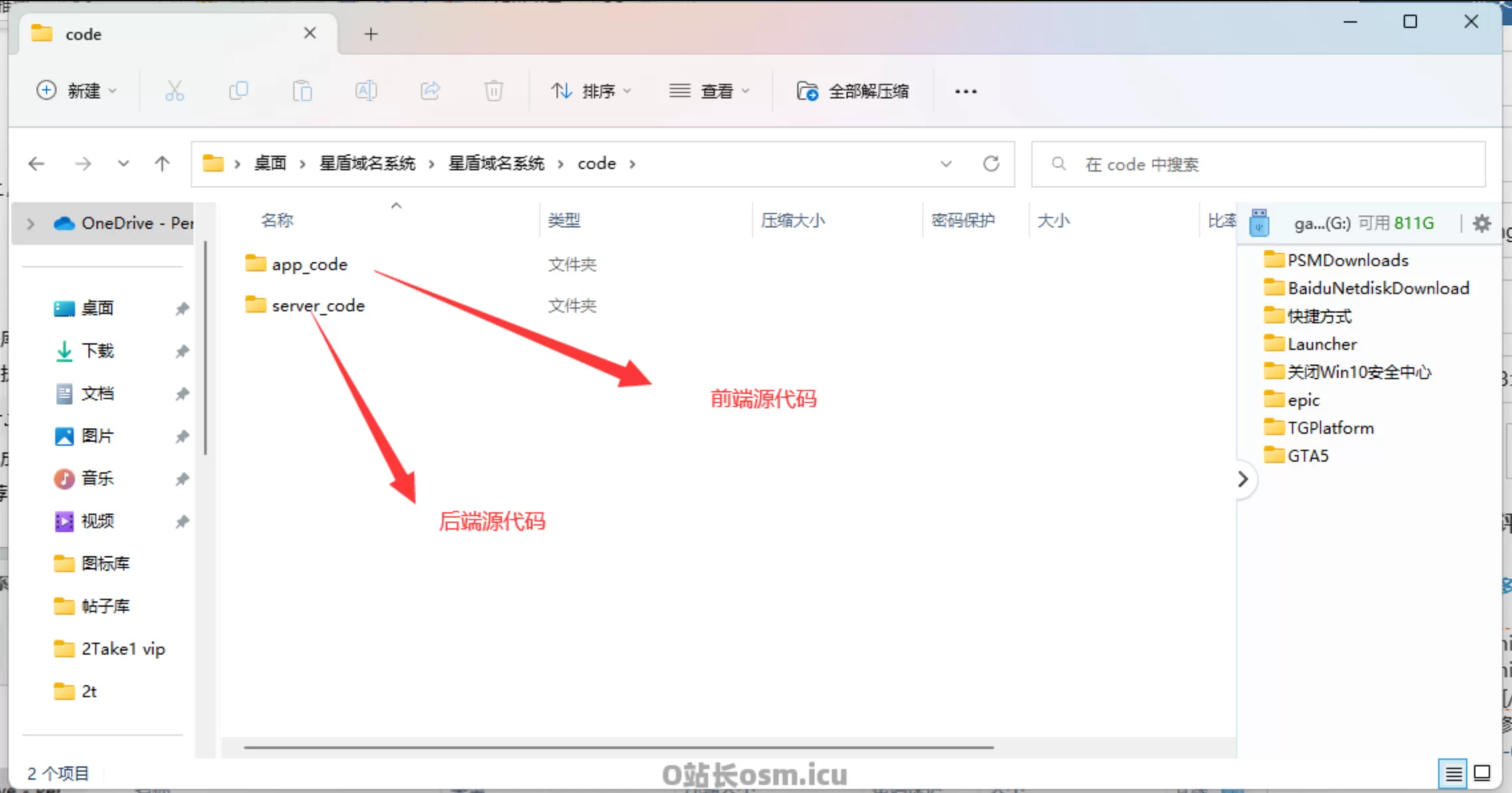Go up one folder level arrow
Screen dimensions: 1512x793
click(162, 164)
